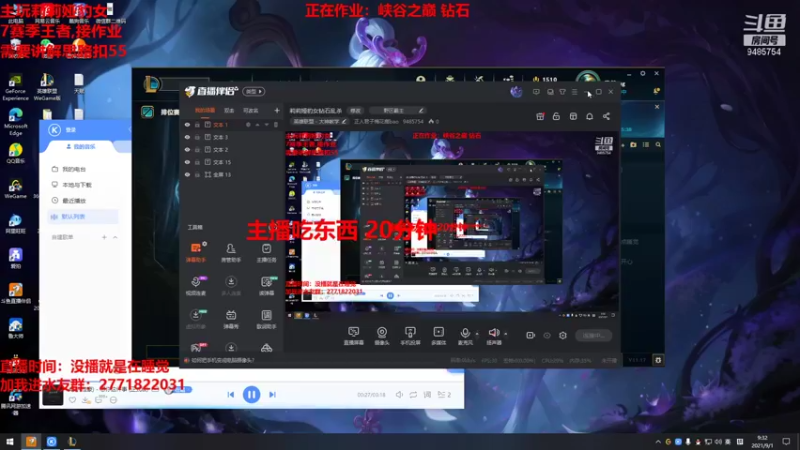Toggle visibility of layer 全屏 13
Screen dimensions: 800x450
click(187, 174)
